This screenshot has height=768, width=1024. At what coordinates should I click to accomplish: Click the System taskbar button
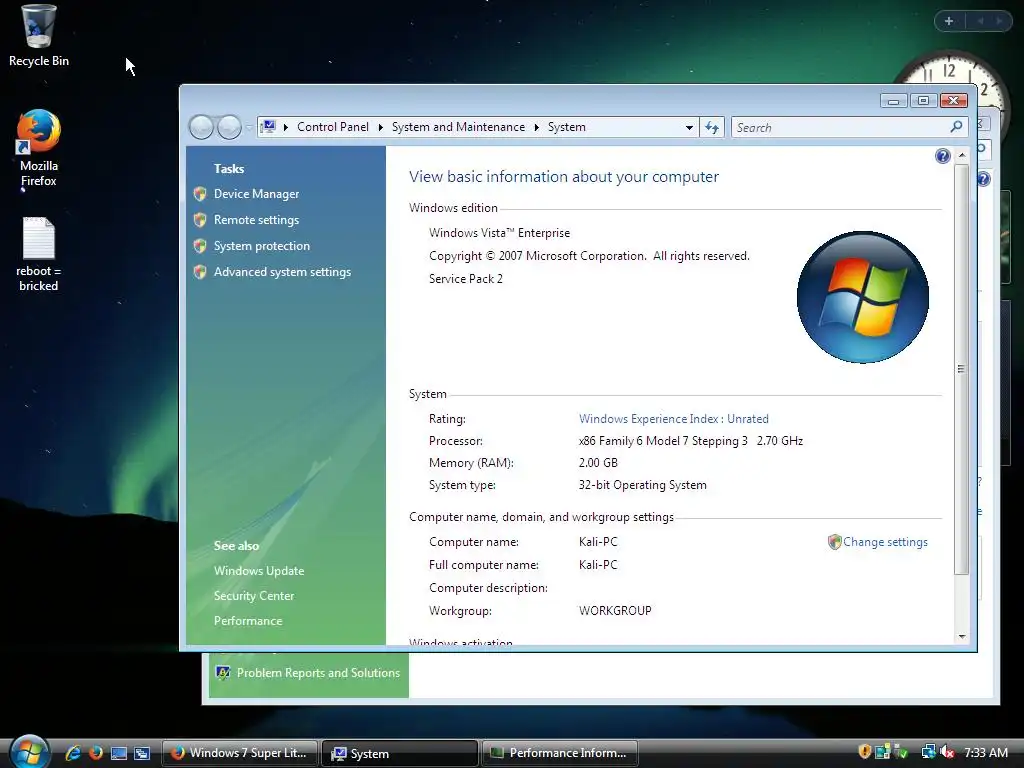tap(400, 753)
